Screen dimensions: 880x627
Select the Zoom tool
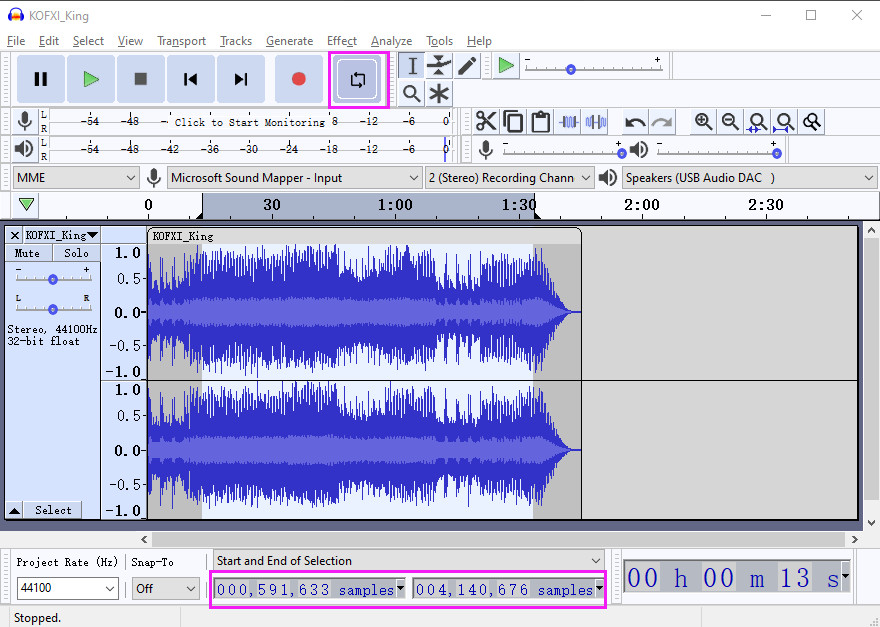(x=411, y=93)
